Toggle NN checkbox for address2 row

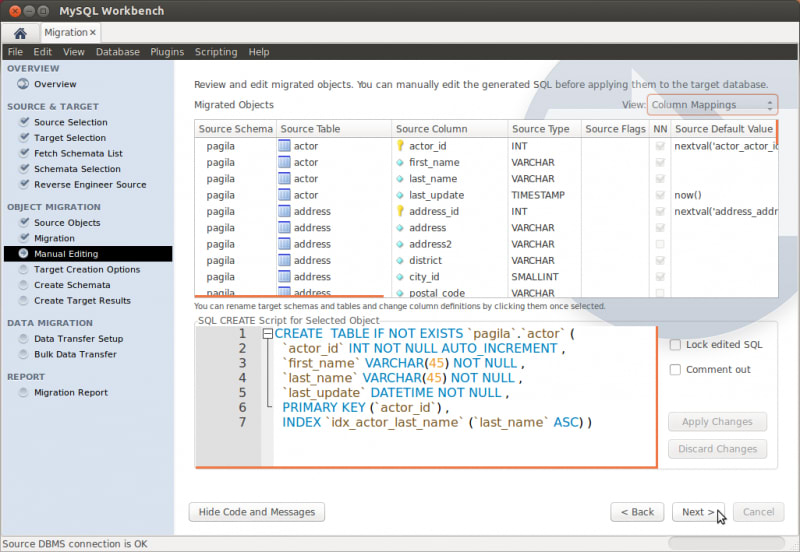(660, 244)
